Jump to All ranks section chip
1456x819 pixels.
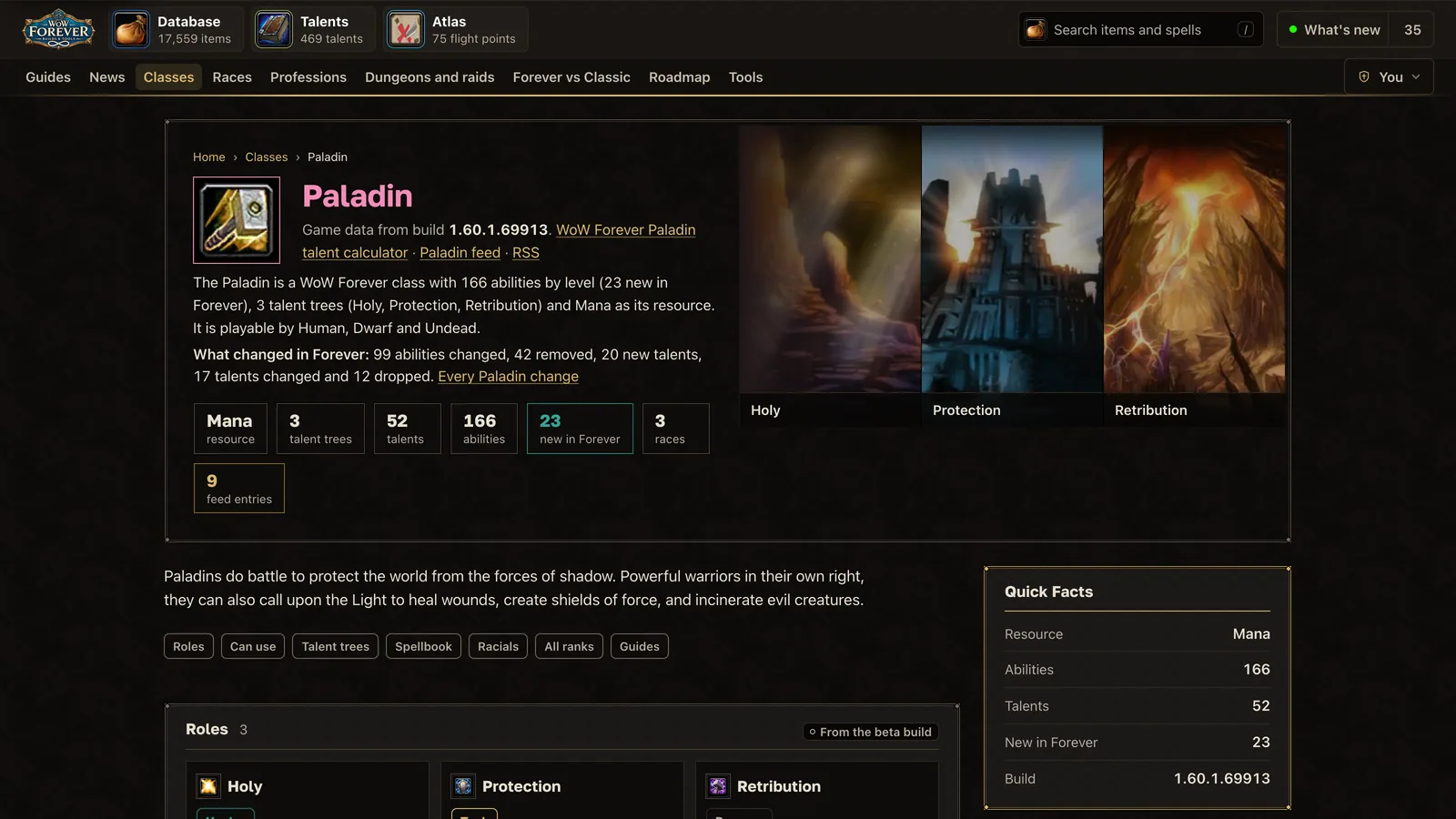pyautogui.click(x=569, y=646)
